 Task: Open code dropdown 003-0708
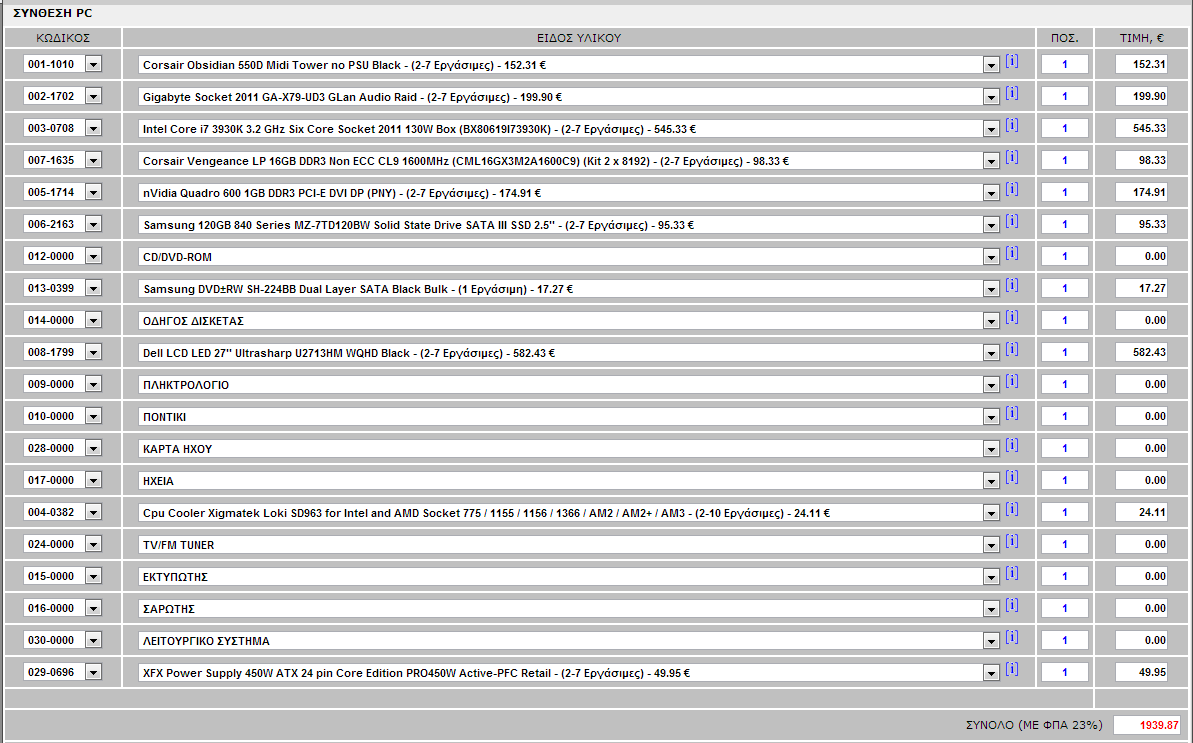93,129
